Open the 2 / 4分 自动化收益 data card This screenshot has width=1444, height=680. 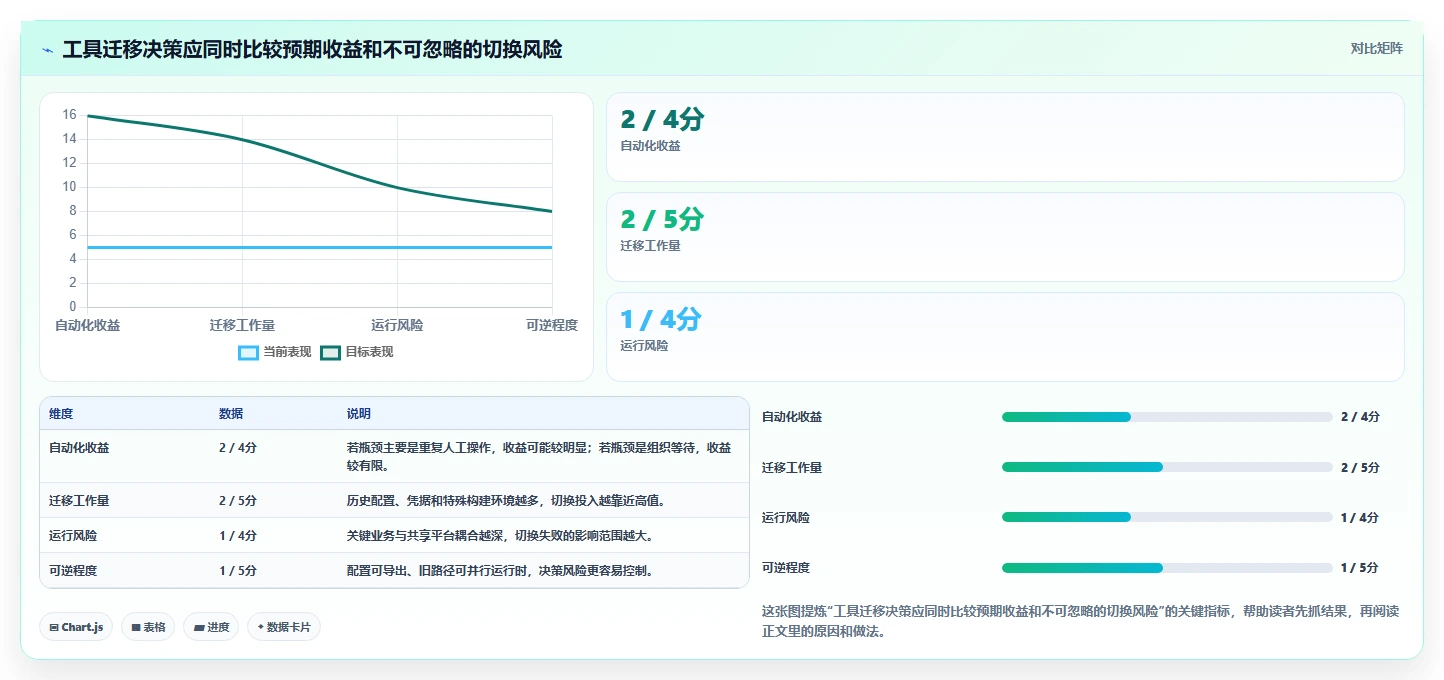click(x=1005, y=137)
